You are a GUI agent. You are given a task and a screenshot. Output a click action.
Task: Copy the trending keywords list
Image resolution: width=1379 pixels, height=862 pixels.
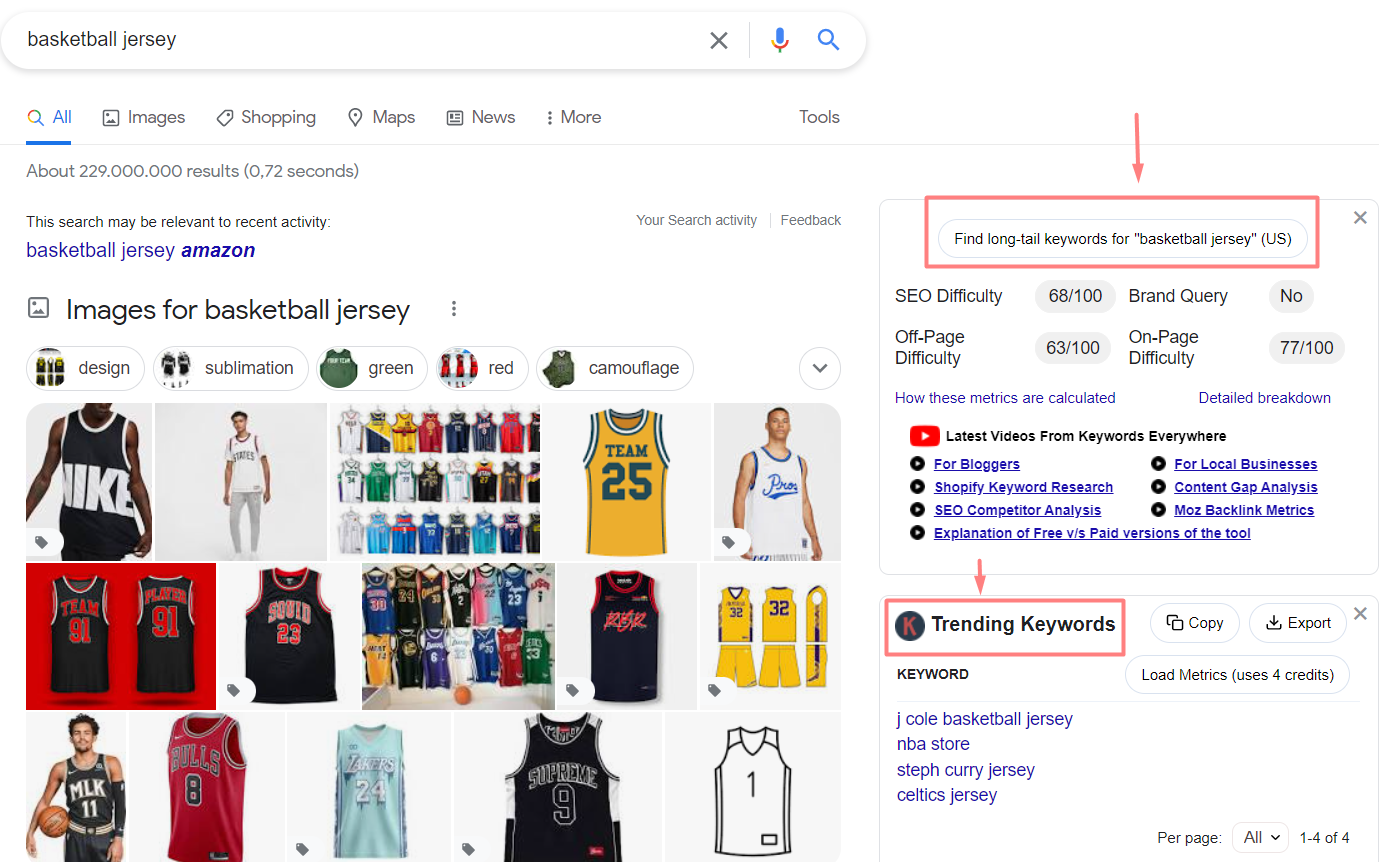click(x=1195, y=623)
